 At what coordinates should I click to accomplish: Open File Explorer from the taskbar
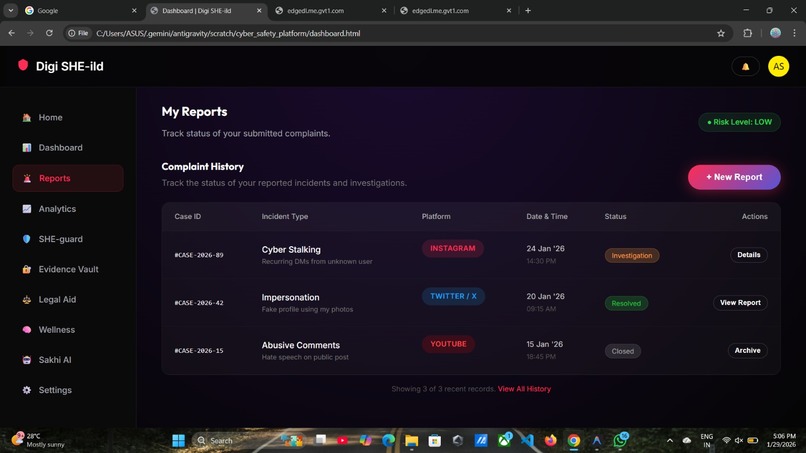[x=411, y=441]
